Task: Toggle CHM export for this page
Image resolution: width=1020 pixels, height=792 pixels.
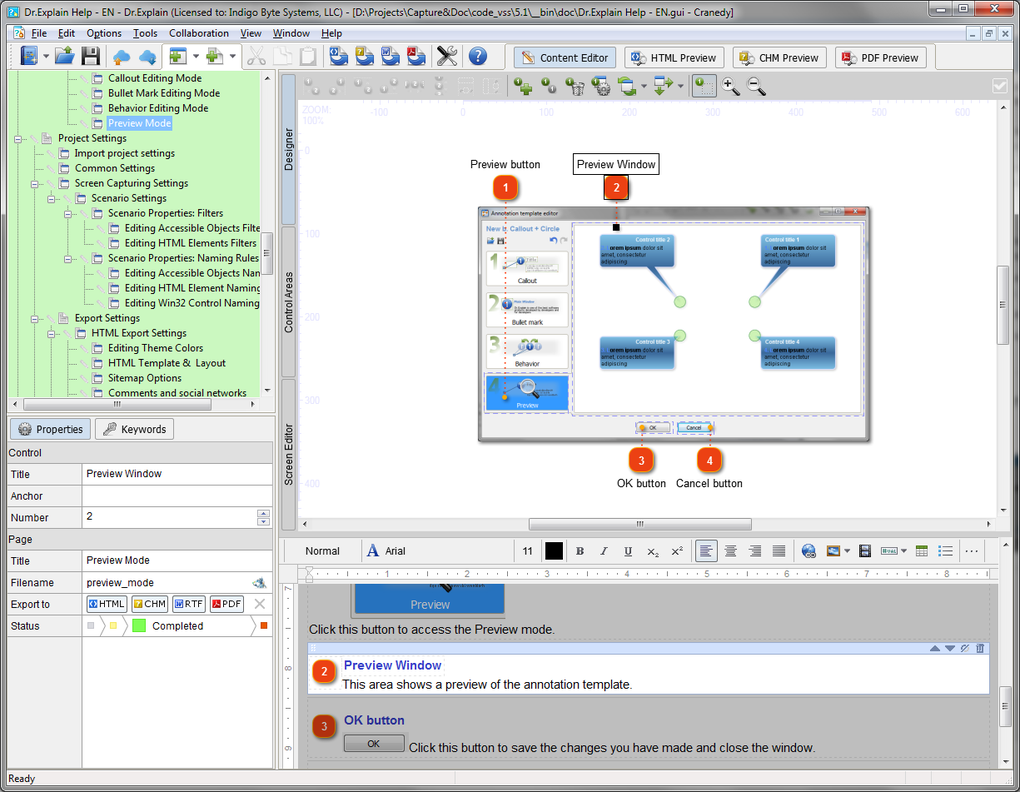Action: tap(150, 604)
